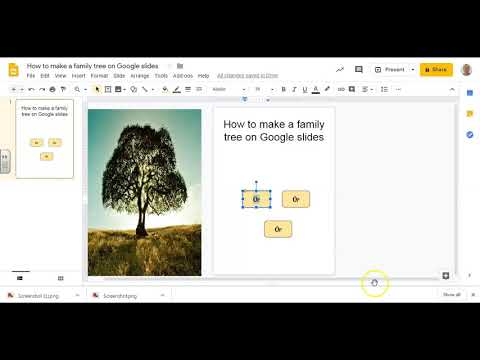
Task: Toggle italic formatting
Action: tap(294, 89)
